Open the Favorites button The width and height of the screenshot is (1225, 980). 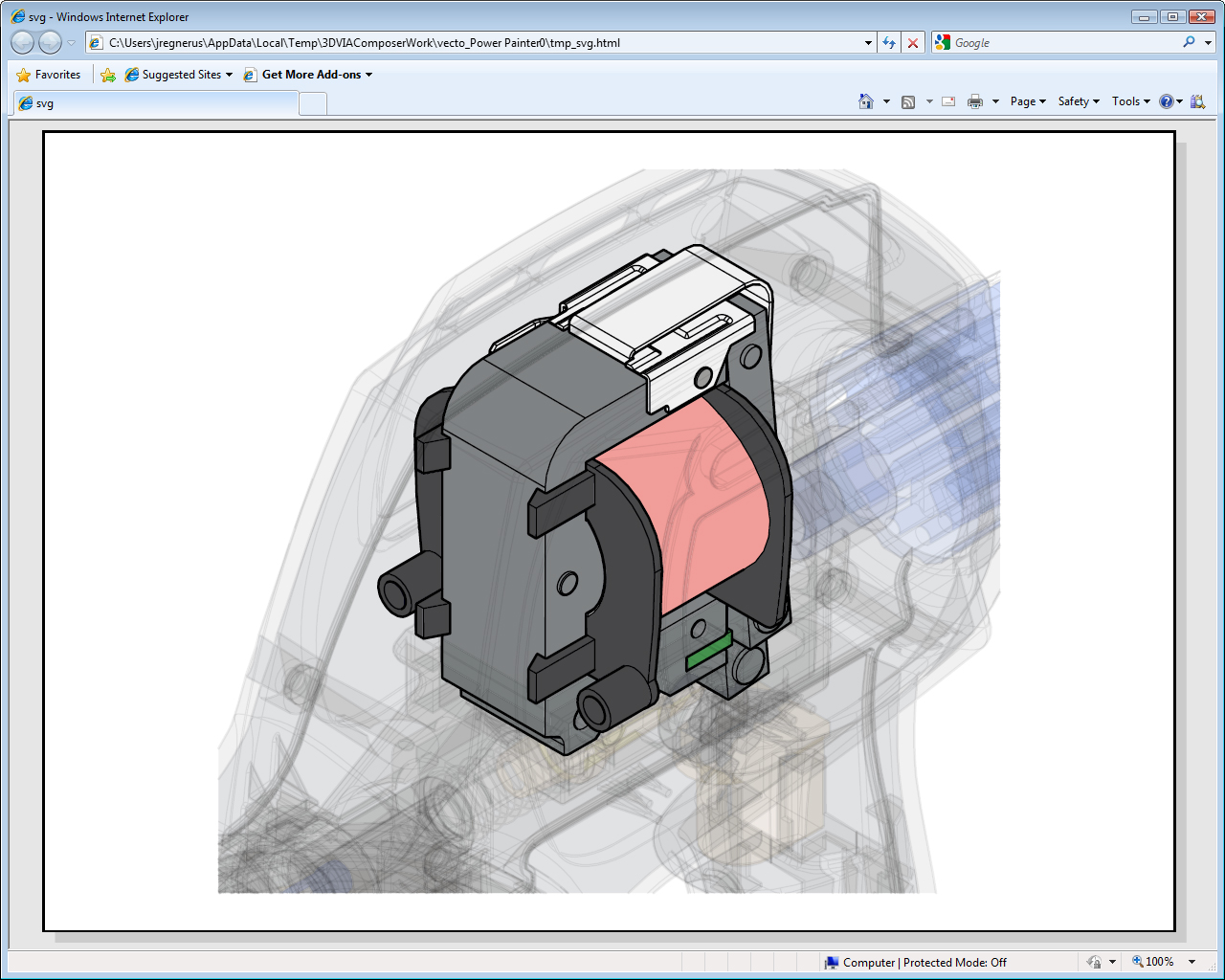[49, 75]
